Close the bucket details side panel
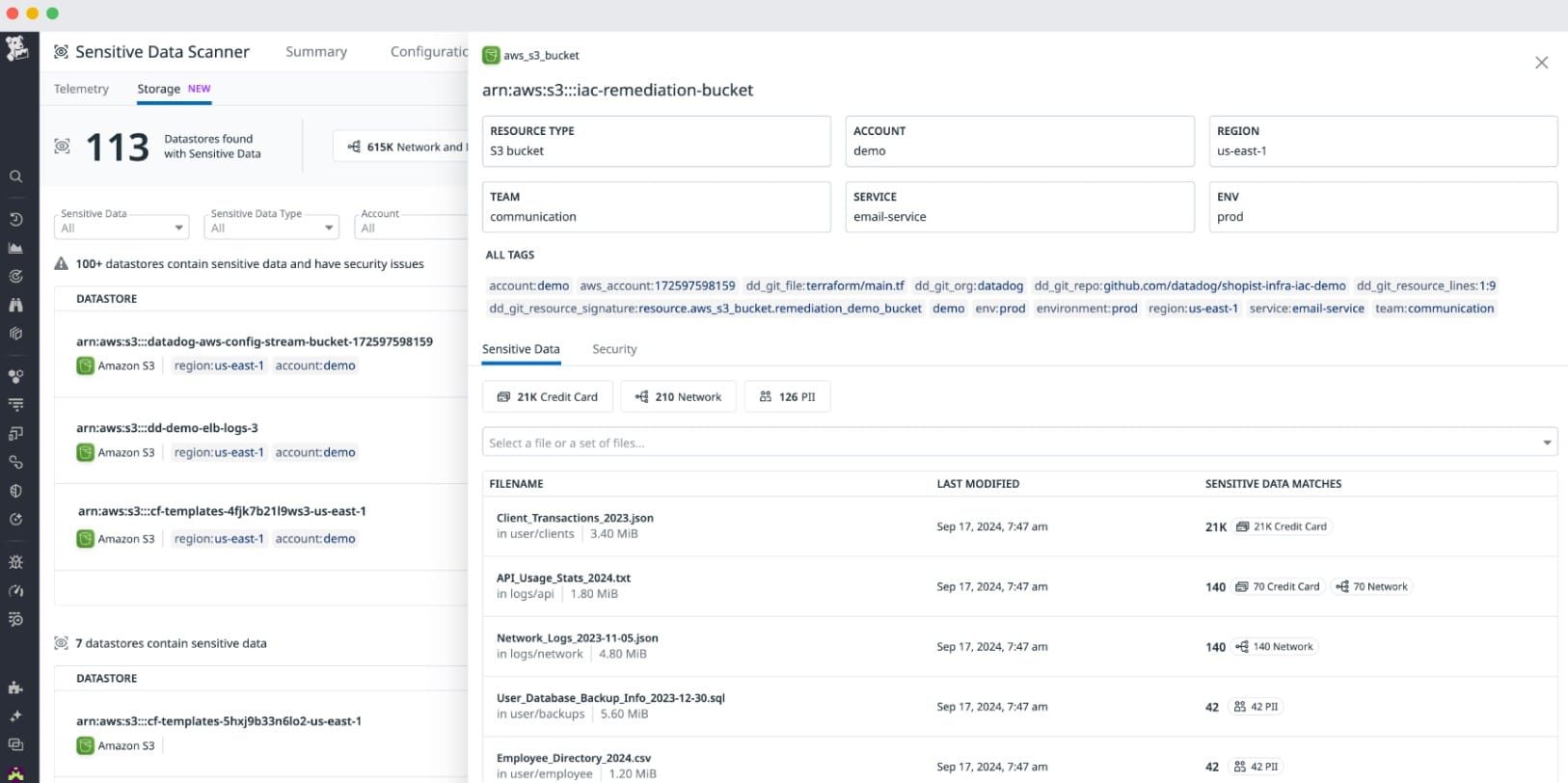 (1541, 63)
